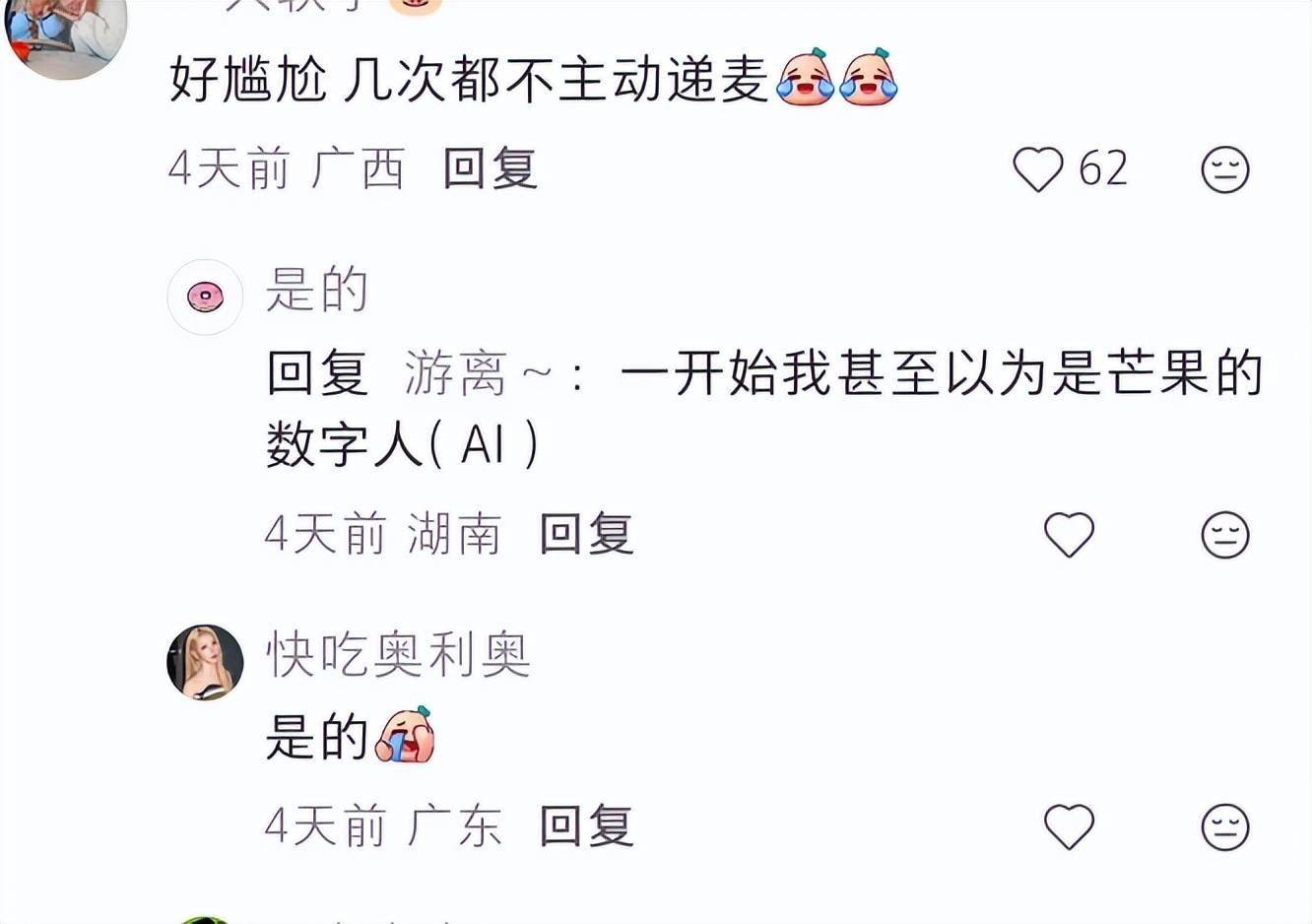Reply to the 广西 comment
Viewport: 1312px width, 924px height.
[x=490, y=168]
